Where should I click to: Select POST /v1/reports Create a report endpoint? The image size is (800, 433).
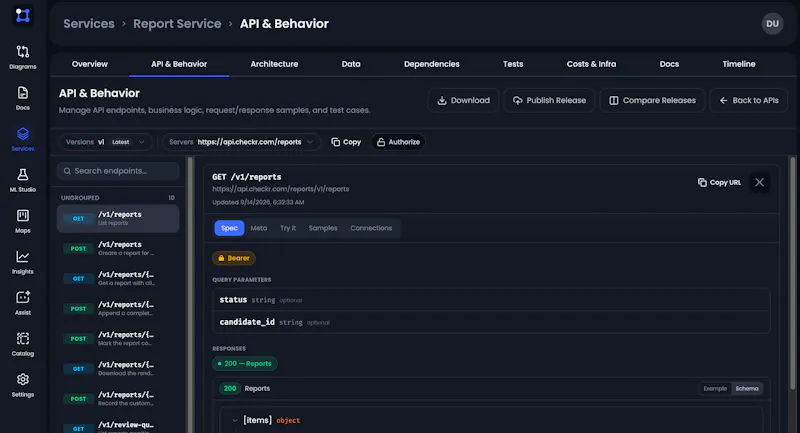pos(118,248)
